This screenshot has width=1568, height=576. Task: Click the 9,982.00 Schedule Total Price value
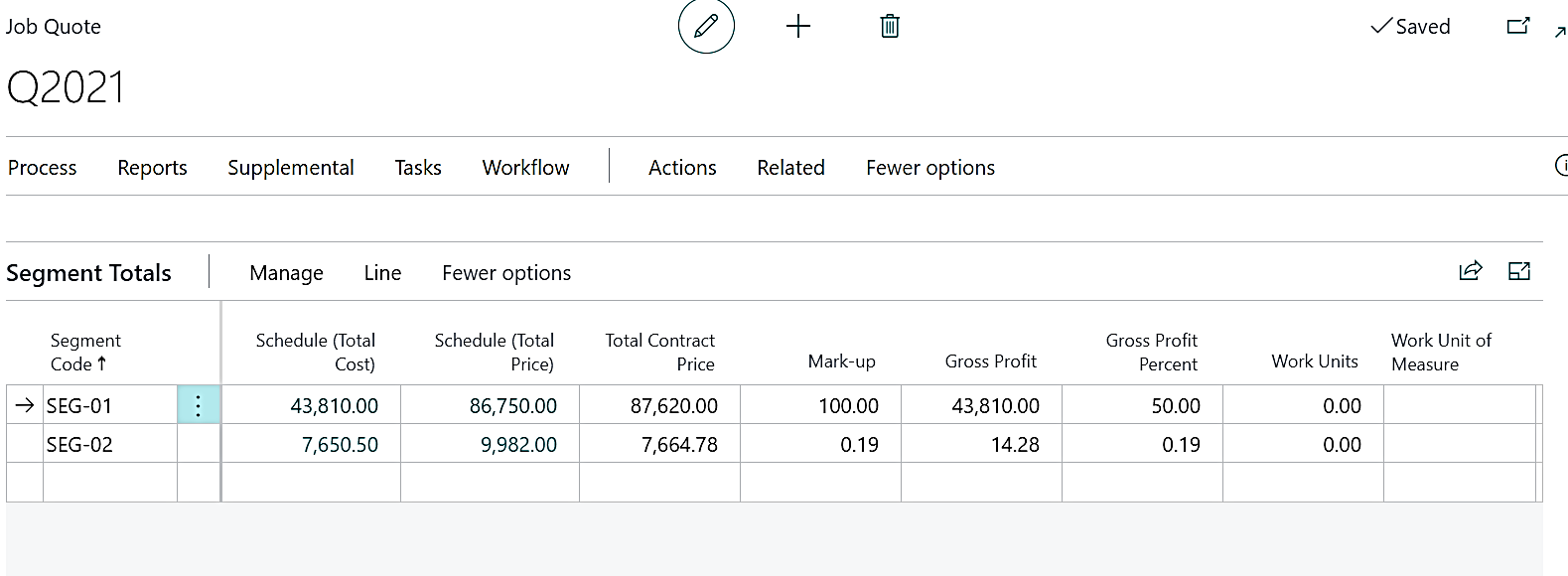click(518, 445)
